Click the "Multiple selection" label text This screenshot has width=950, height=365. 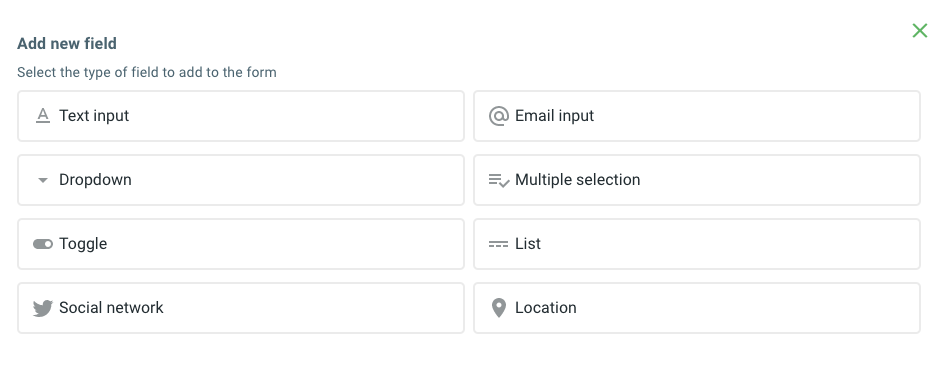pyautogui.click(x=577, y=180)
